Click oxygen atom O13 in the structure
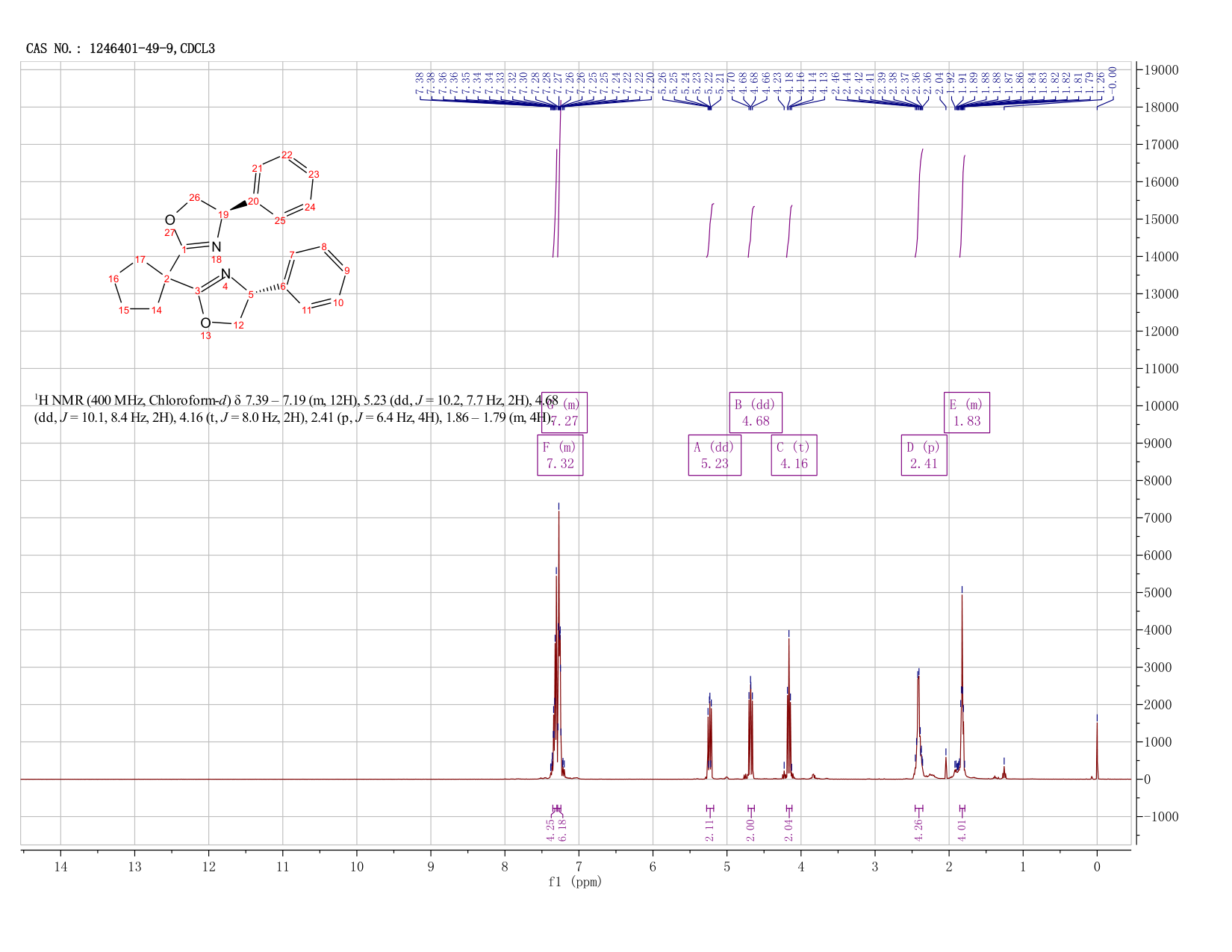This screenshot has height=952, width=1232. (205, 323)
